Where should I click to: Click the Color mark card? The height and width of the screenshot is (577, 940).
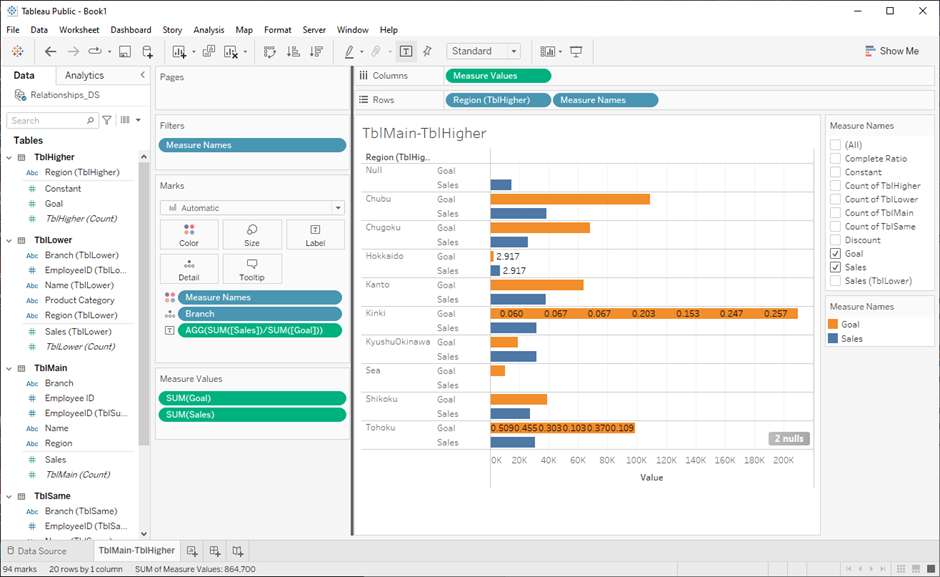(189, 235)
